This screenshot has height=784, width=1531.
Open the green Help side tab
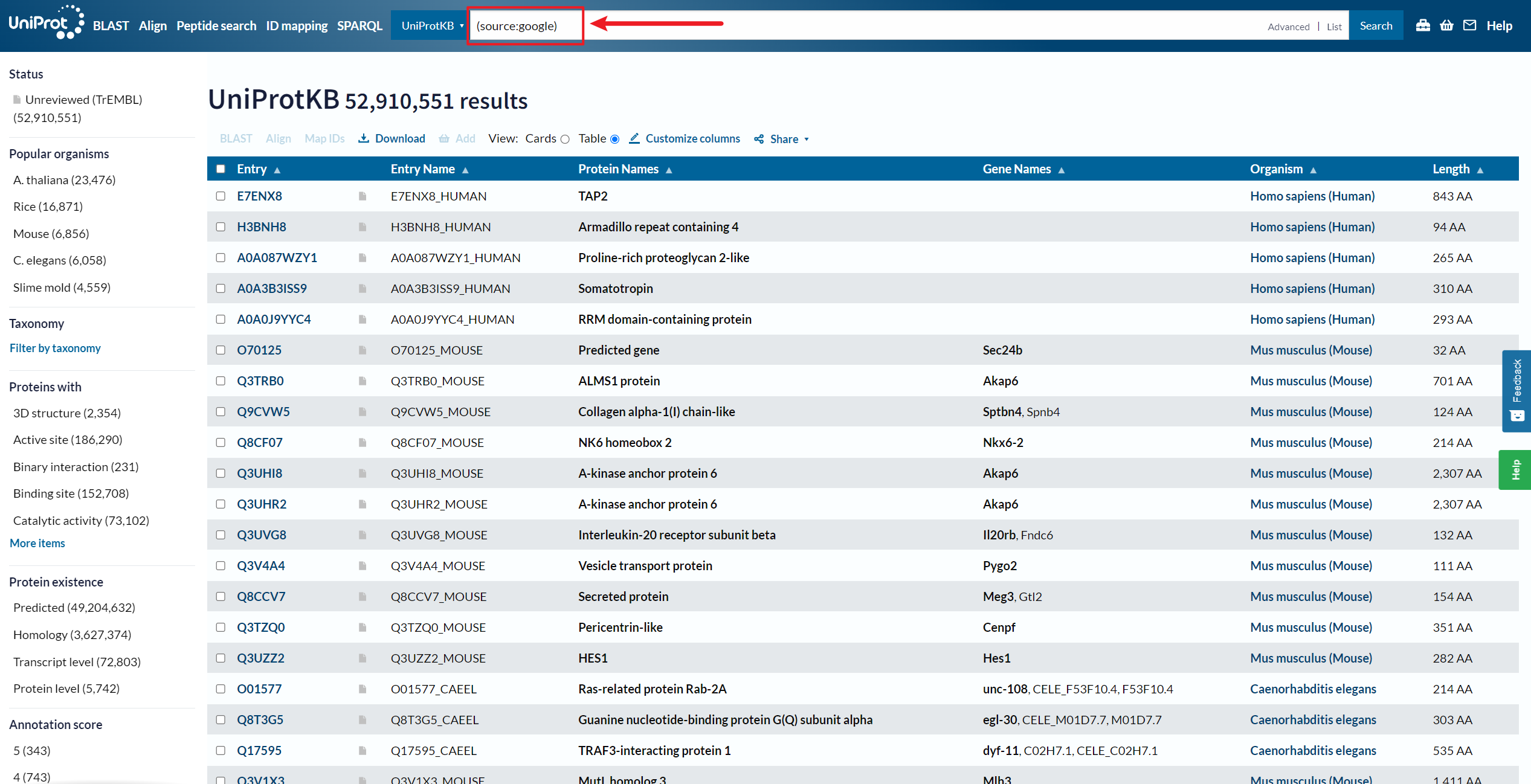1515,469
